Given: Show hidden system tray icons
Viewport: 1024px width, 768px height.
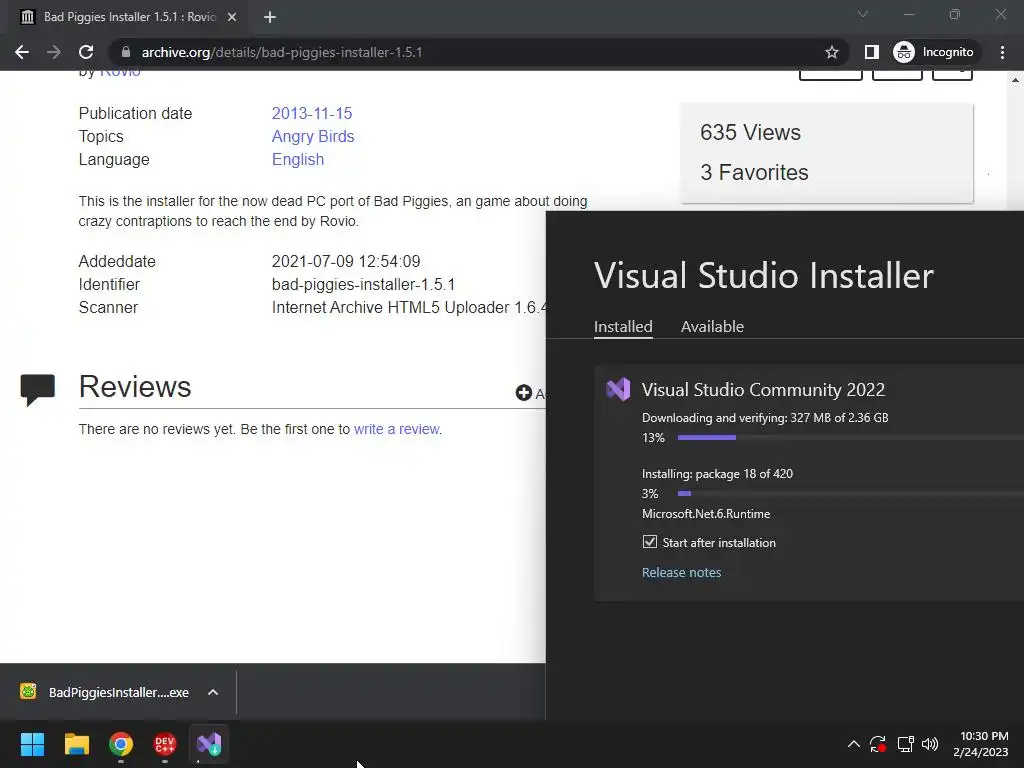Looking at the screenshot, I should (854, 744).
